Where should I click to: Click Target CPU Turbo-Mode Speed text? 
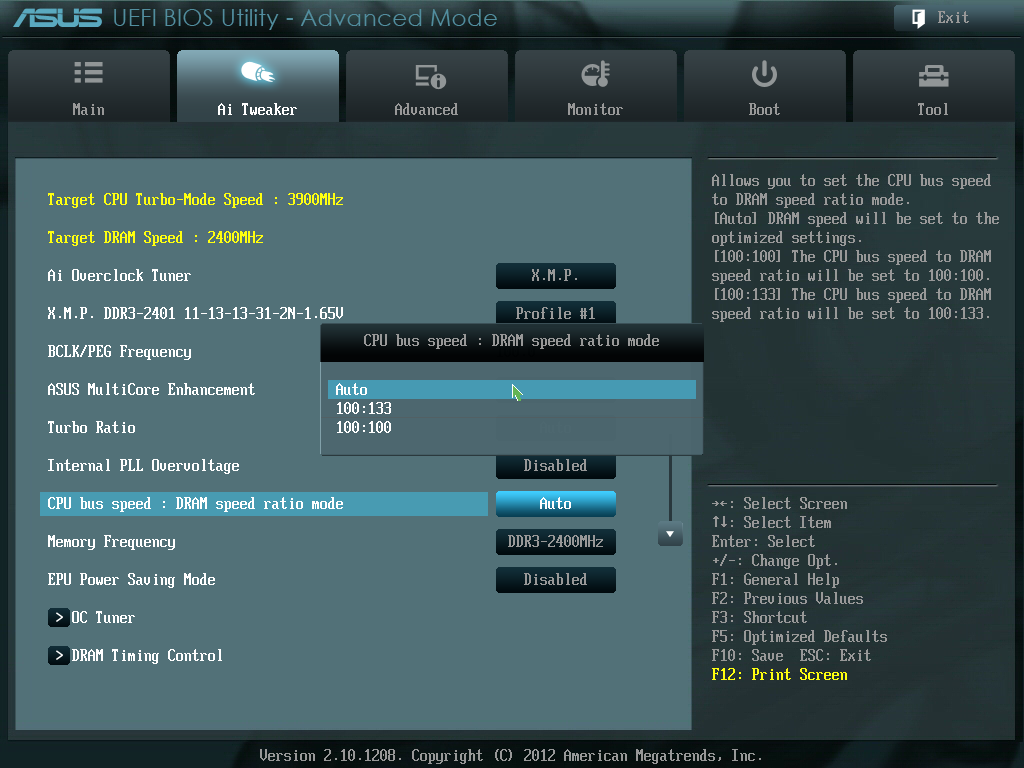195,199
